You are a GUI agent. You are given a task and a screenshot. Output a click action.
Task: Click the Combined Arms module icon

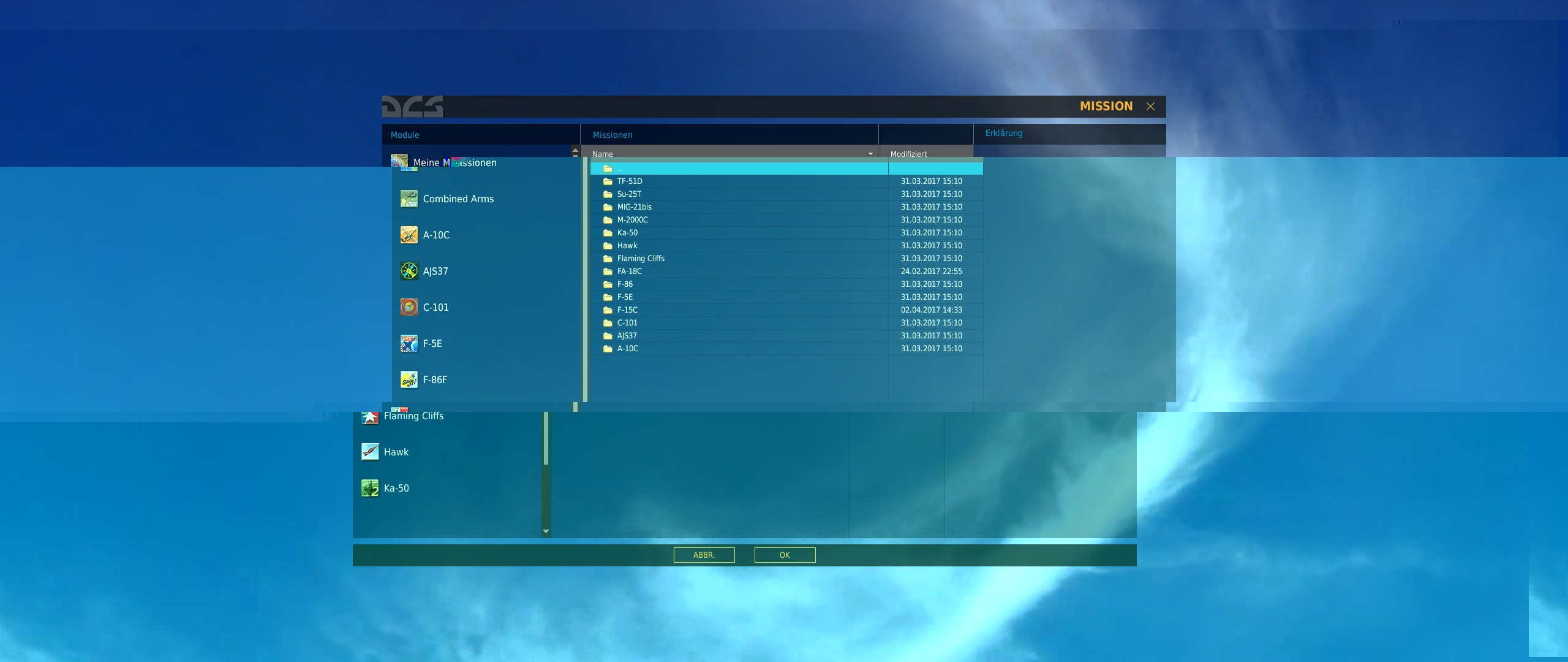[409, 199]
